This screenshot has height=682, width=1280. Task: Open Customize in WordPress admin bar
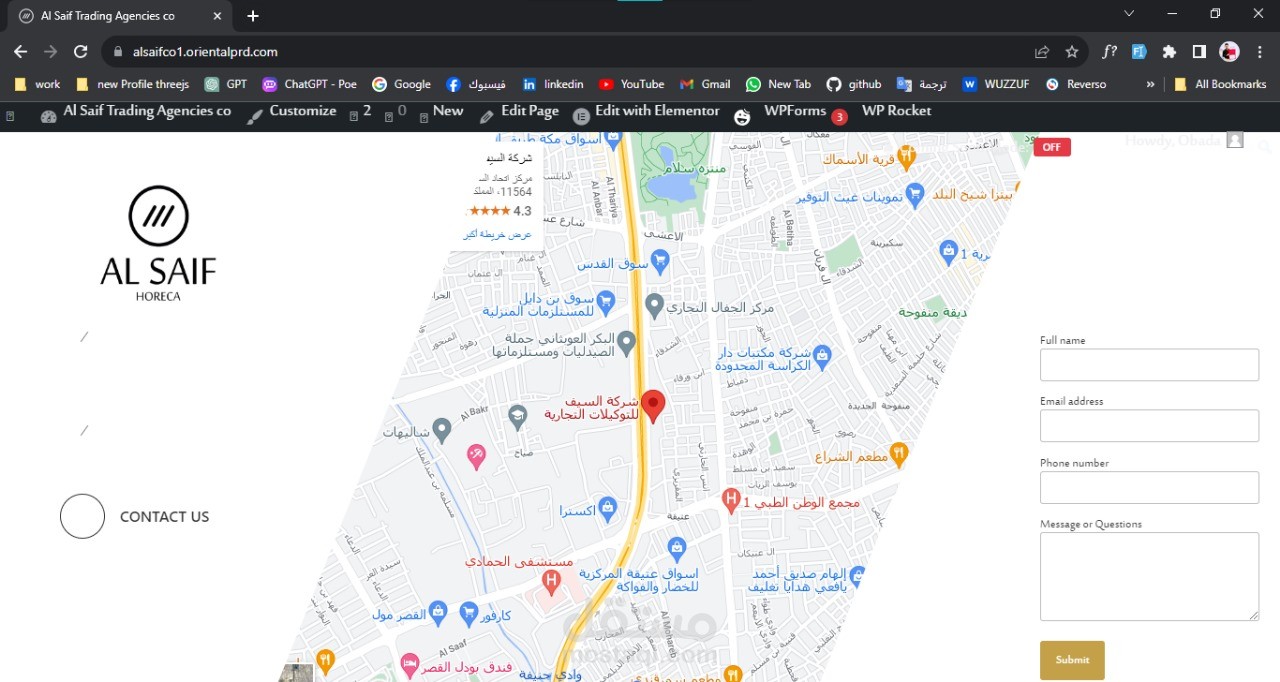click(x=292, y=112)
